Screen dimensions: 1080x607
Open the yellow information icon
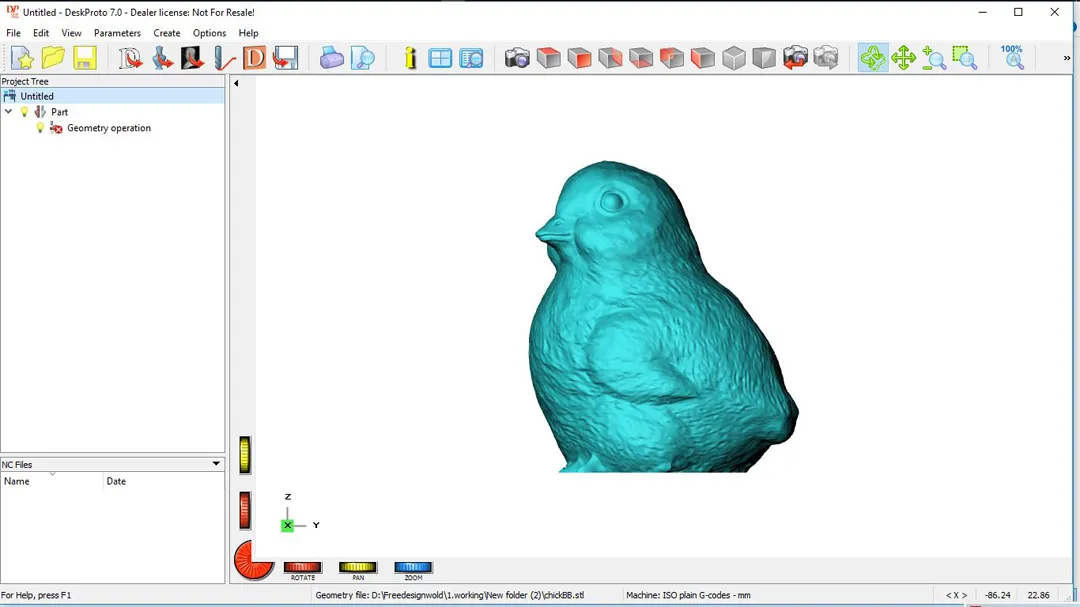pos(410,58)
